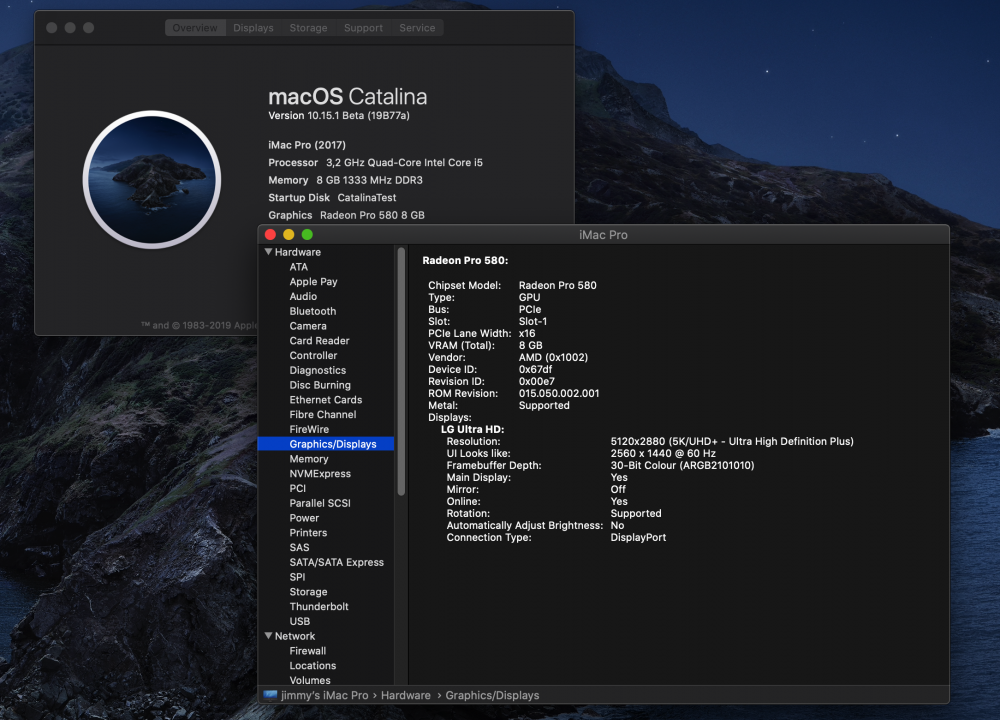Image resolution: width=1000 pixels, height=720 pixels.
Task: Select SATA/SATA Express in the sidebar
Action: (337, 562)
